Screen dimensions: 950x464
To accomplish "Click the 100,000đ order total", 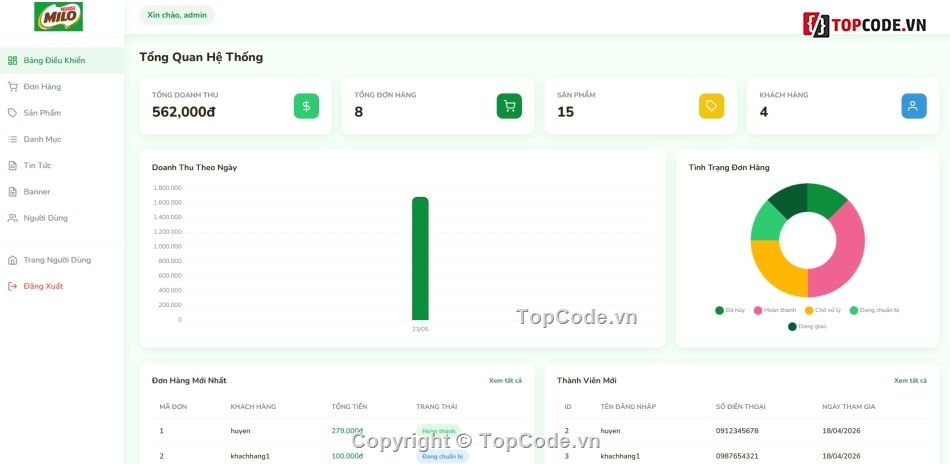I will pos(347,456).
